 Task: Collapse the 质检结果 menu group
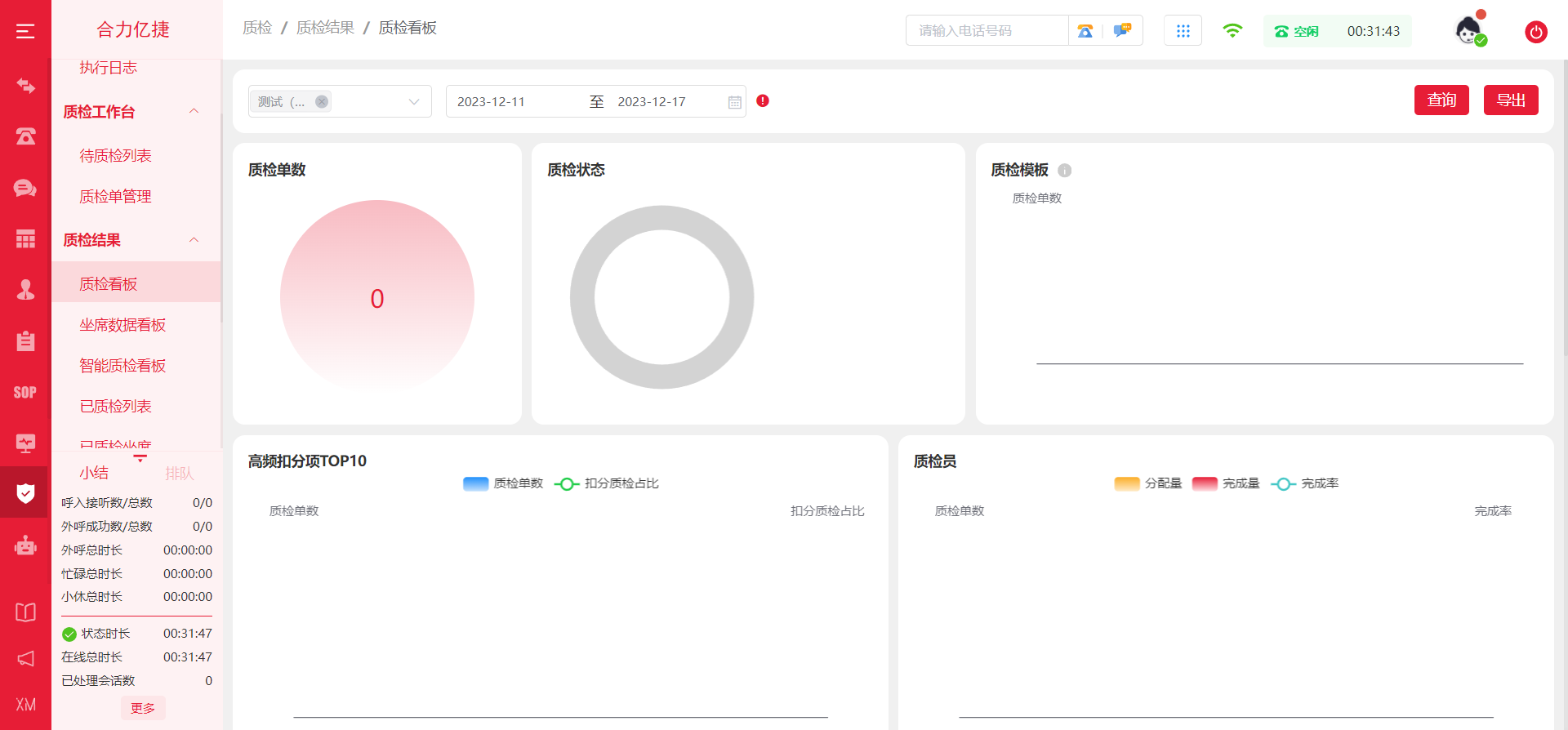(194, 240)
